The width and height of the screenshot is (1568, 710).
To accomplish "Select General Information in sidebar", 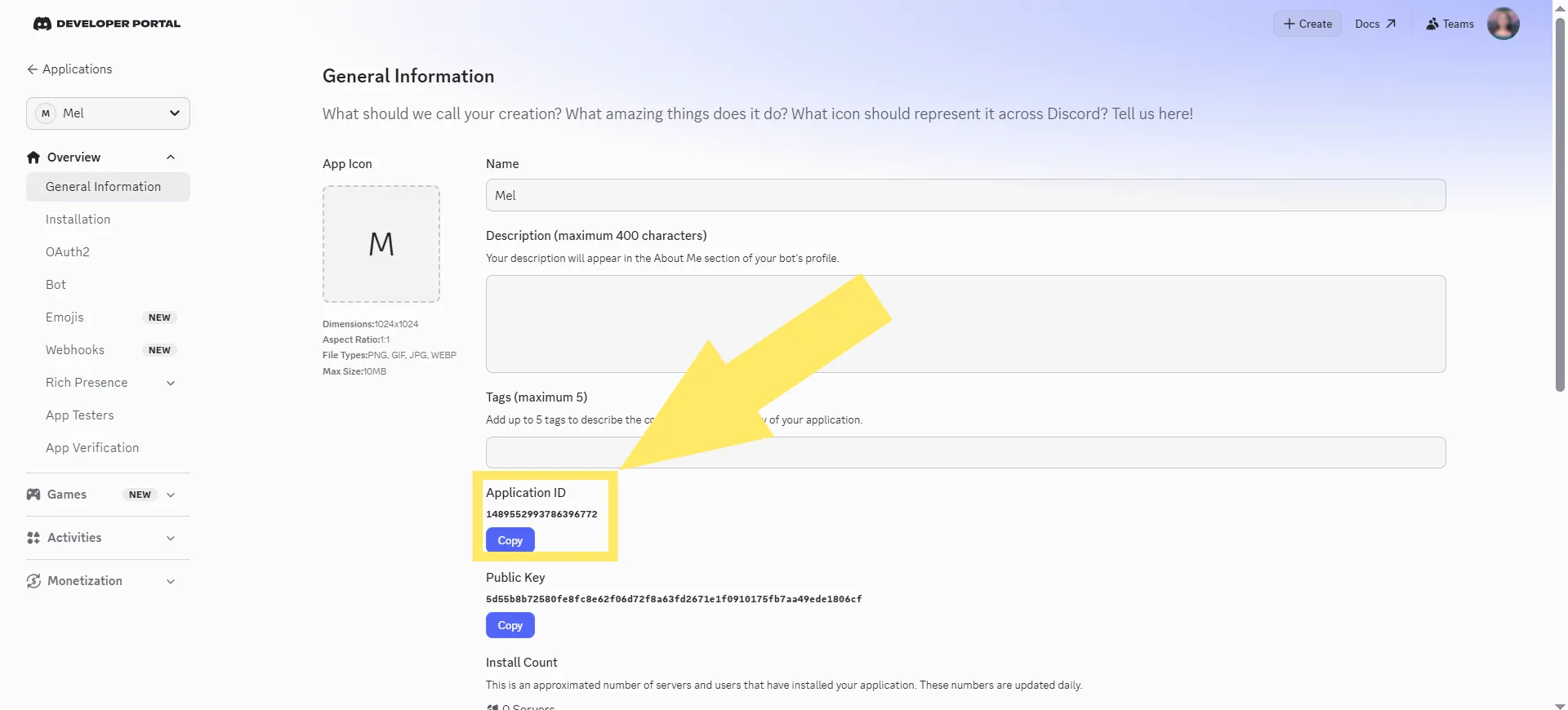I will pyautogui.click(x=108, y=187).
